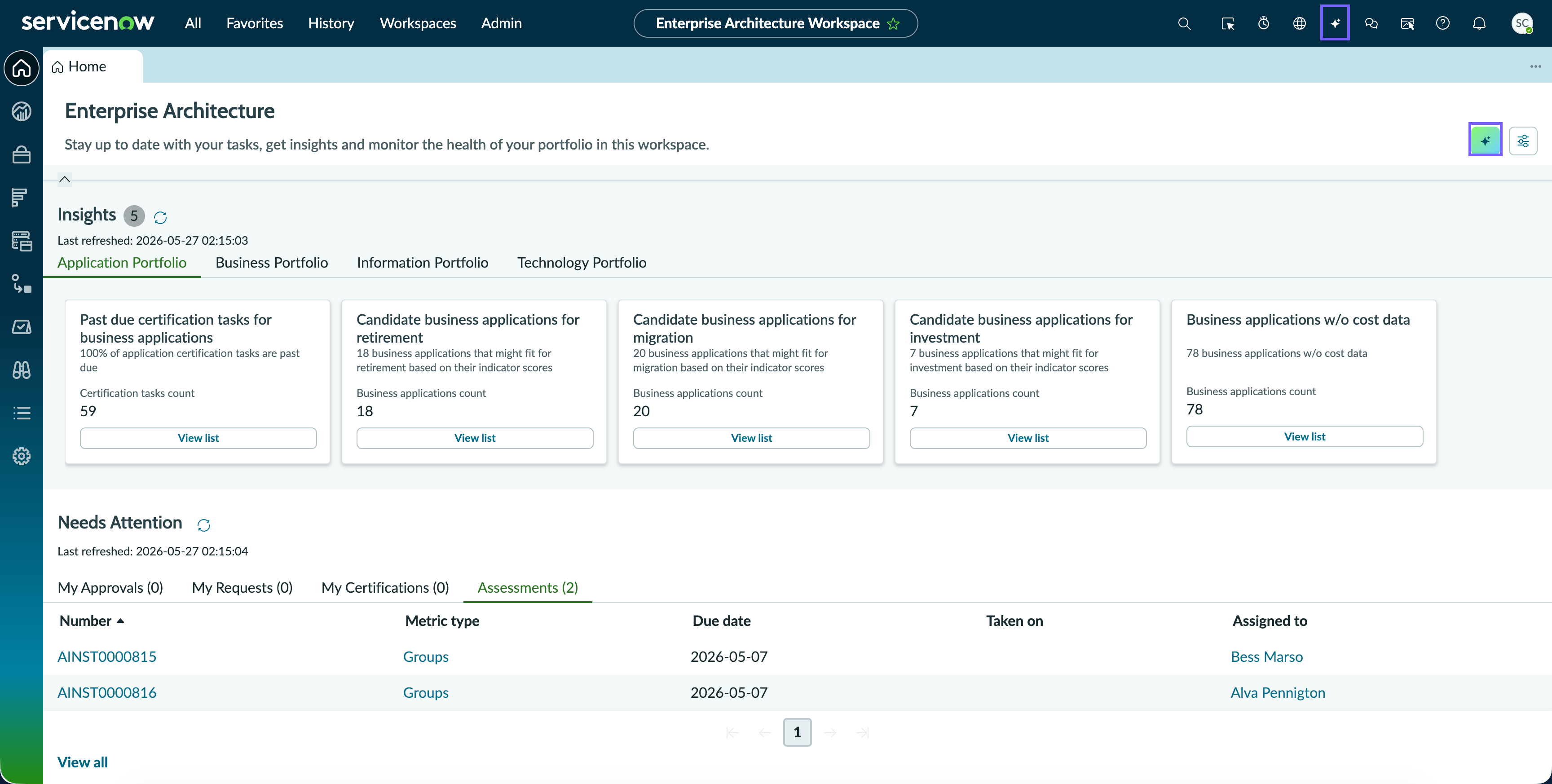Image resolution: width=1552 pixels, height=784 pixels.
Task: Open Bess Marso user link
Action: click(x=1266, y=657)
